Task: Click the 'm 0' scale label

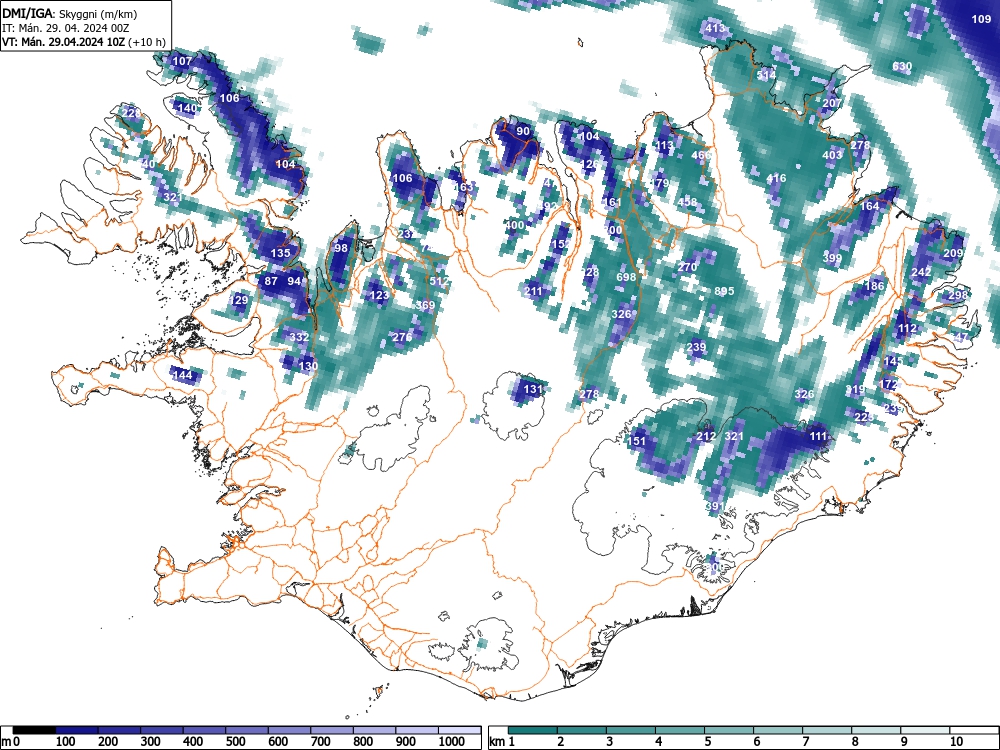Action: tap(11, 742)
